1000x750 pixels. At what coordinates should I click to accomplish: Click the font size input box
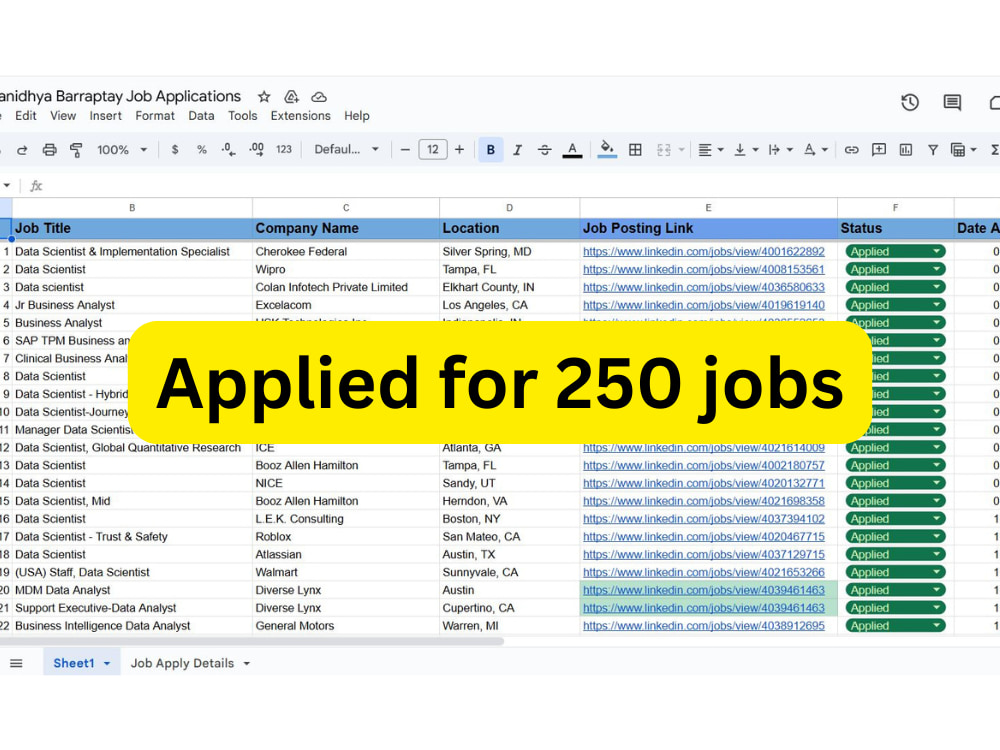point(432,150)
